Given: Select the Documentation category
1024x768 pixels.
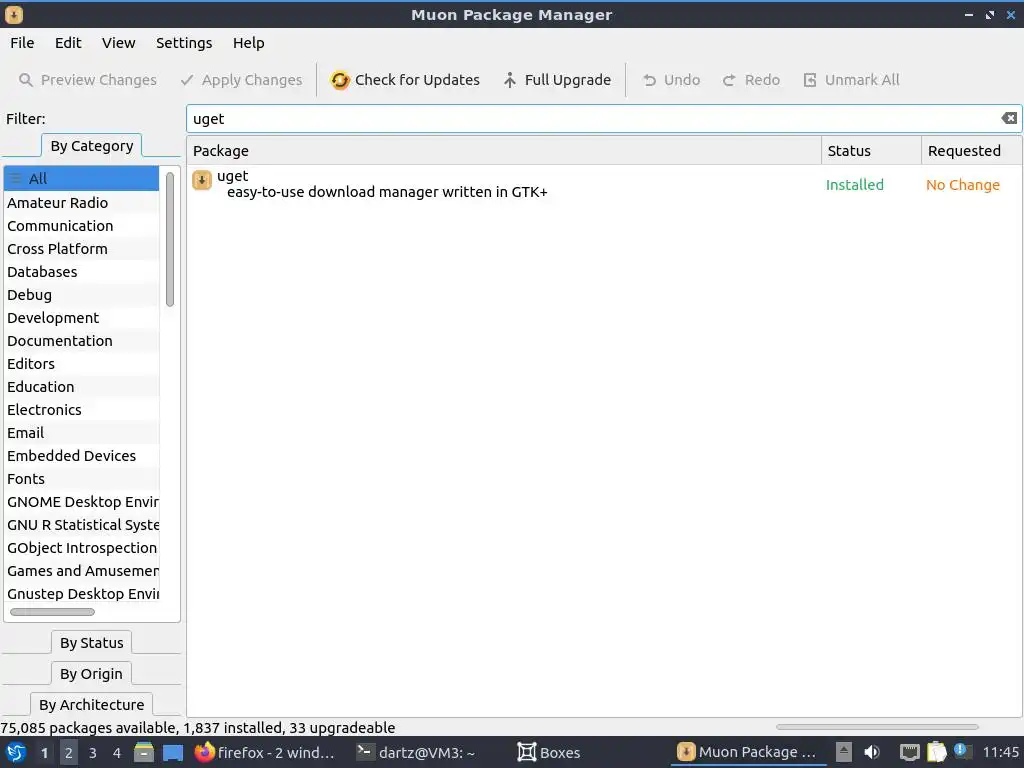Looking at the screenshot, I should (x=81, y=341).
